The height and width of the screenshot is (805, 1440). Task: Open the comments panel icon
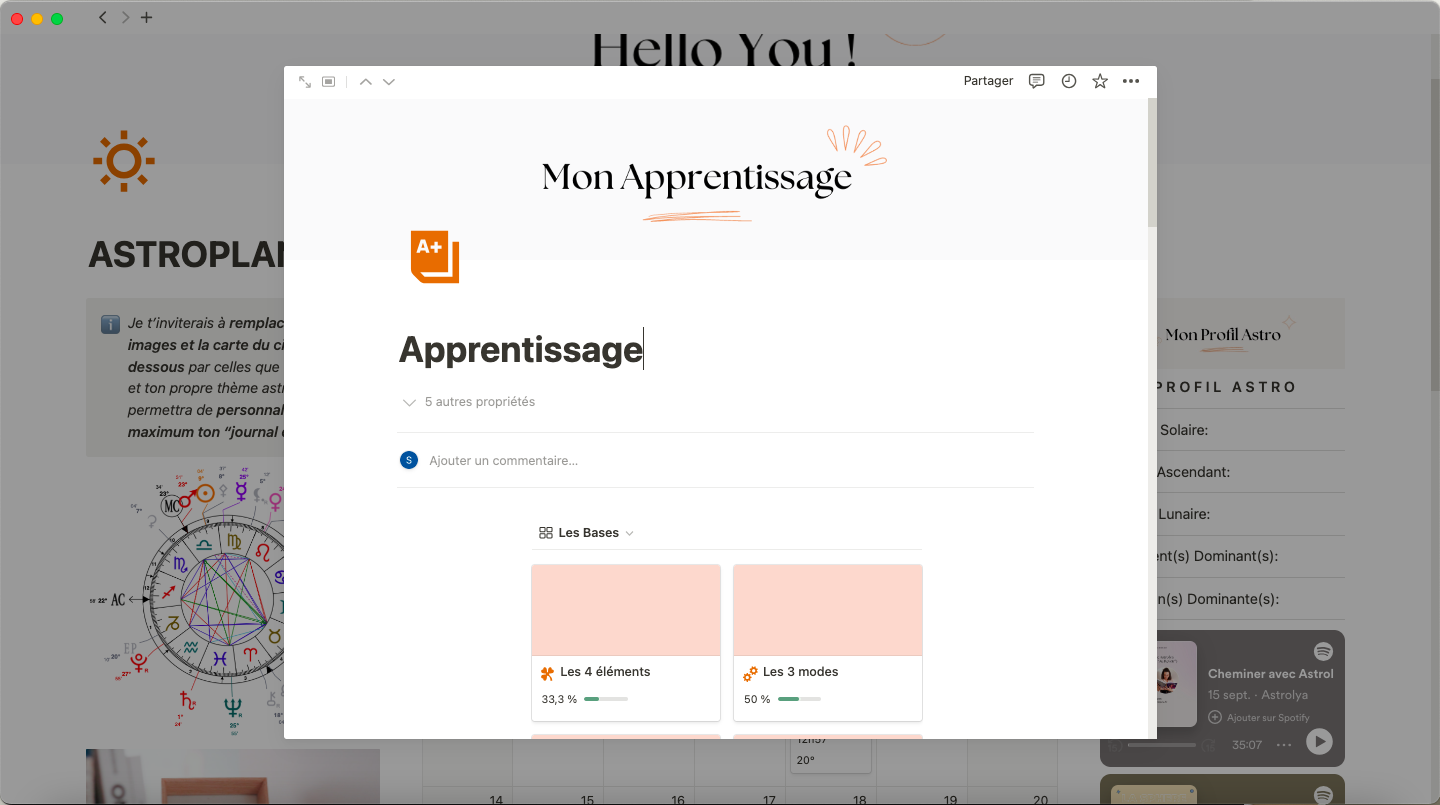click(x=1037, y=81)
